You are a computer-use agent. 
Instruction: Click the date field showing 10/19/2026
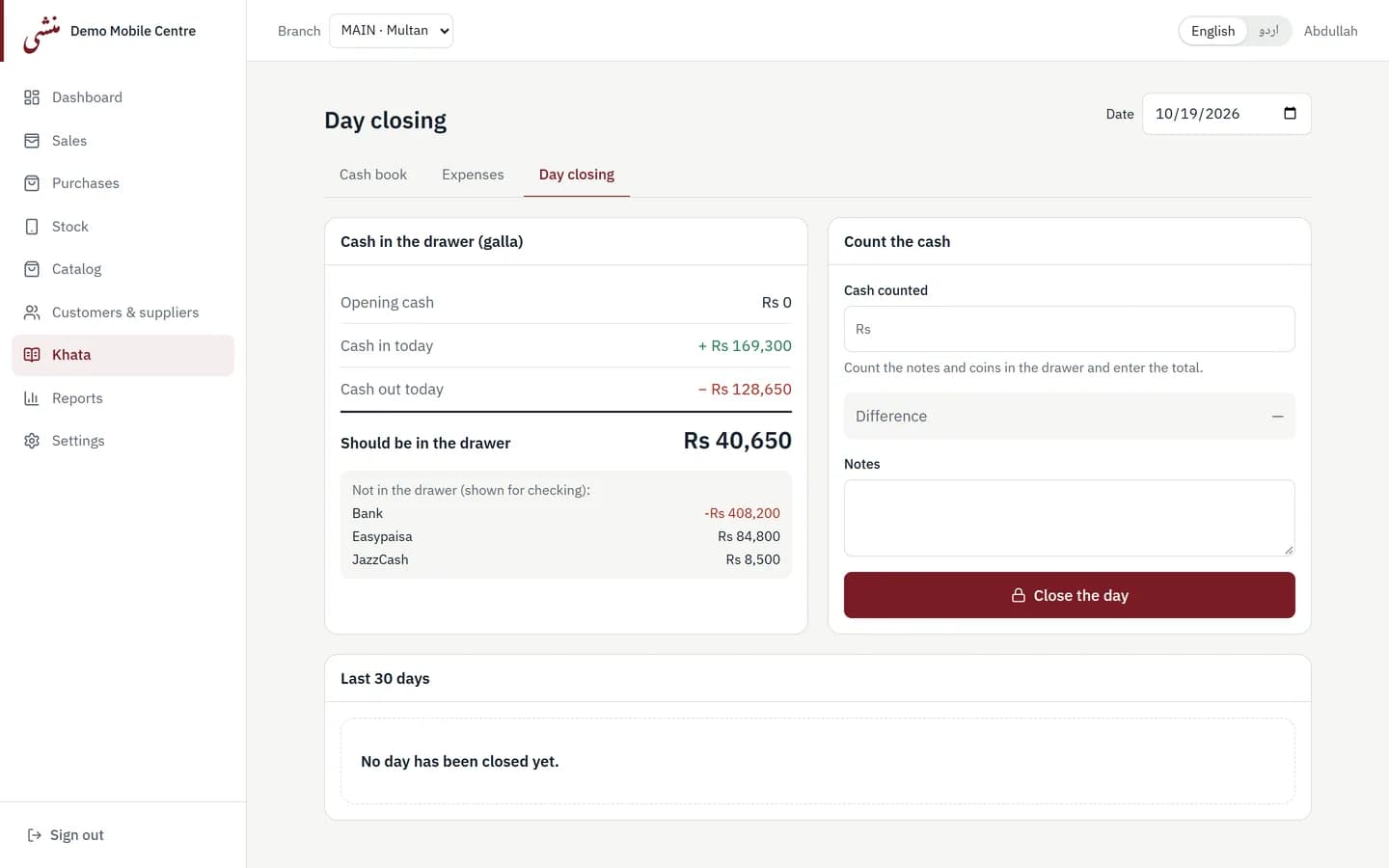pyautogui.click(x=1226, y=114)
